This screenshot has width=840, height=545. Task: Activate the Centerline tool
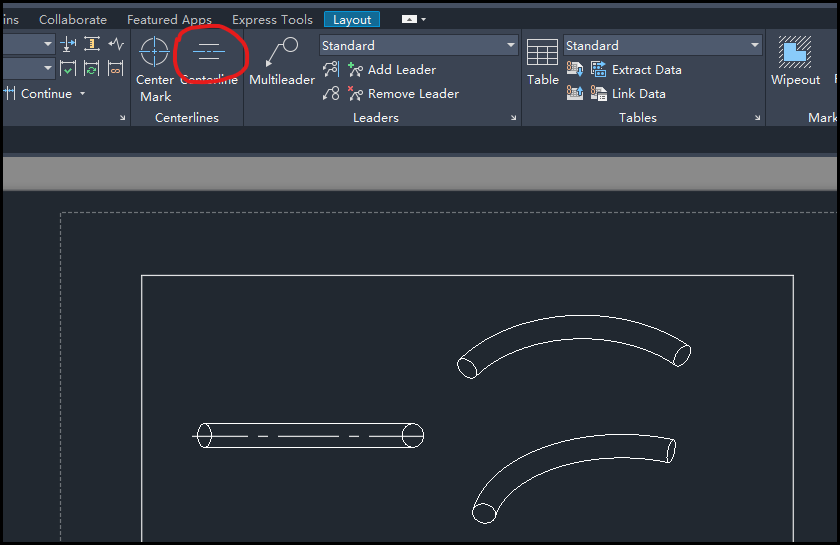[209, 61]
